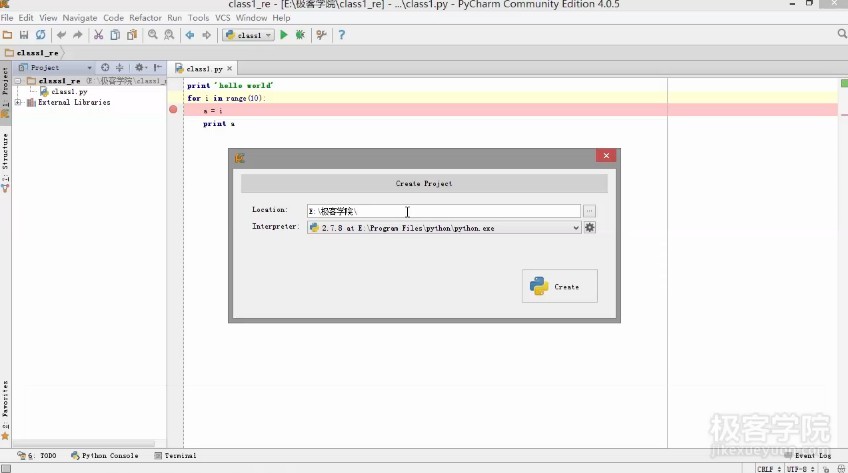Screen dimensions: 848x473
Task: Toggle the breakpoint on line a = i
Action: [173, 109]
